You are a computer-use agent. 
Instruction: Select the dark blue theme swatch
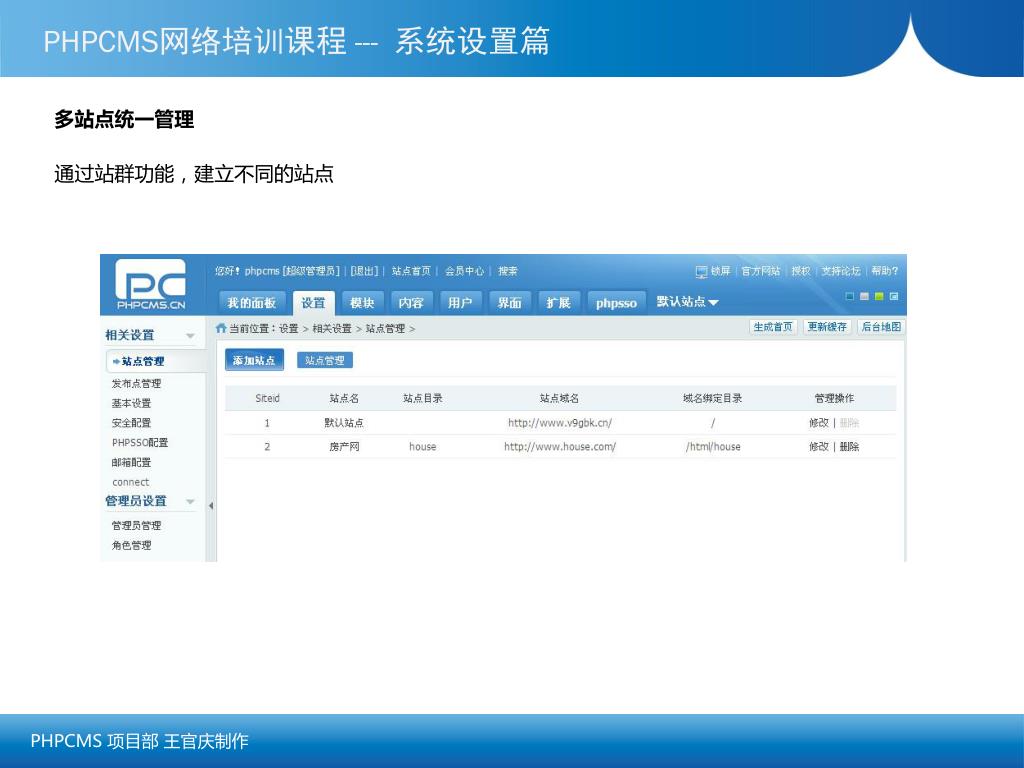click(850, 296)
